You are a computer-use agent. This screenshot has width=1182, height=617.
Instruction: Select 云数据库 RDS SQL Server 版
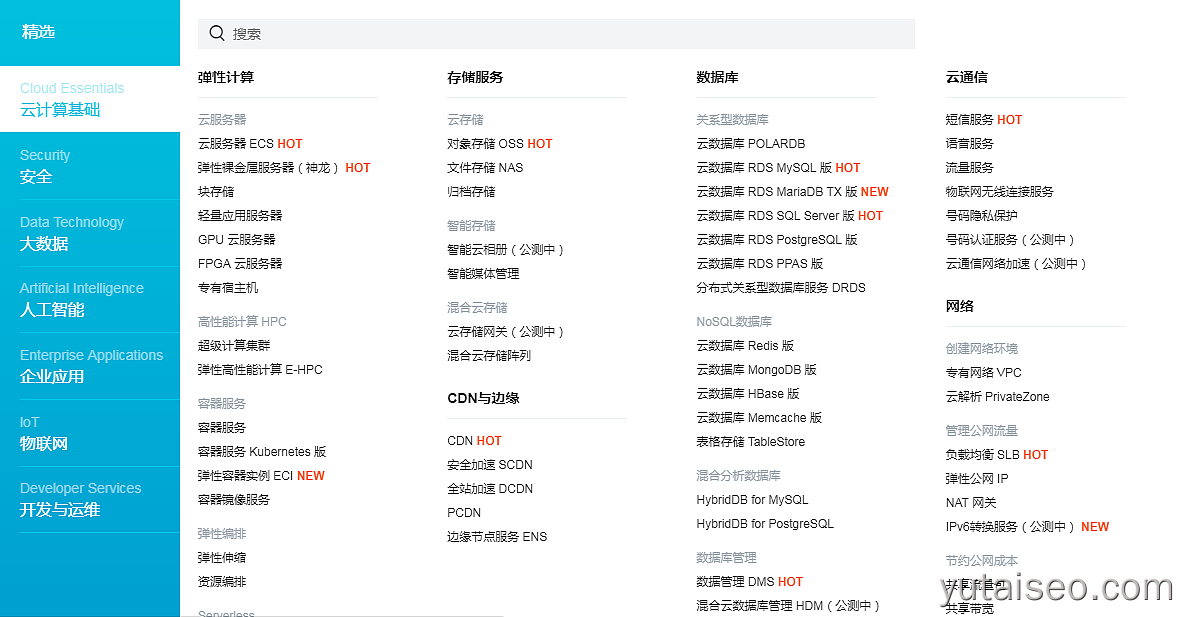pyautogui.click(x=776, y=216)
